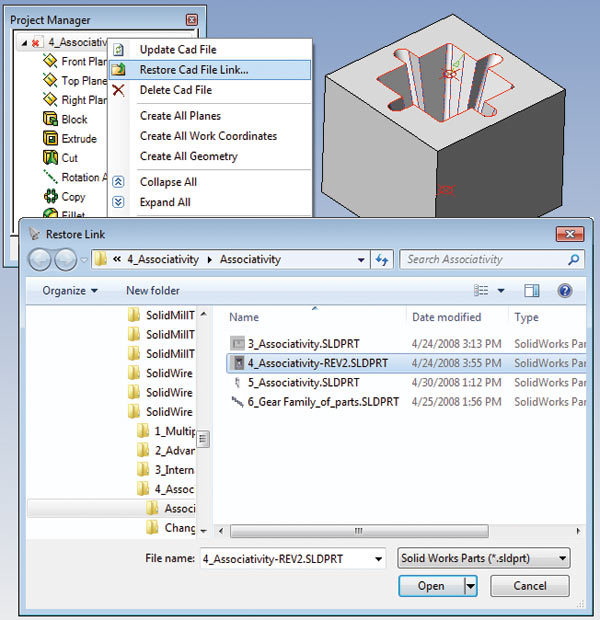
Task: Click the Open button
Action: 431,586
